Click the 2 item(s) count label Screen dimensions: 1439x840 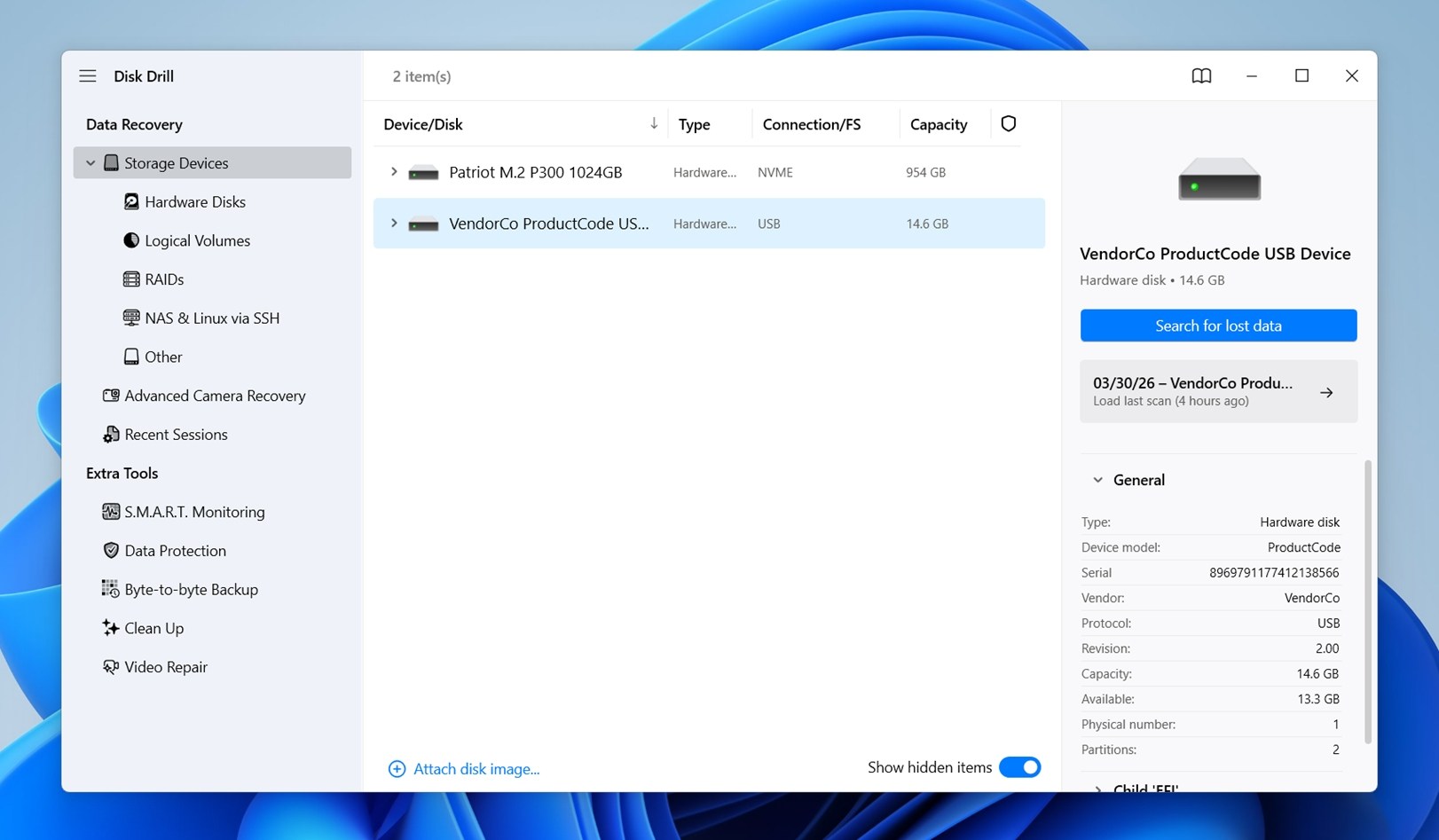pos(421,76)
